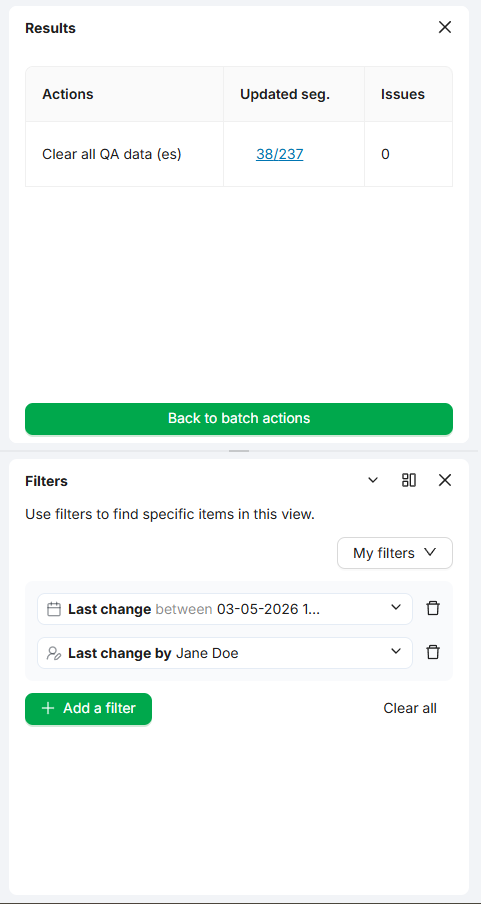Click the calendar icon in Last change filter
This screenshot has width=481, height=904.
point(54,609)
